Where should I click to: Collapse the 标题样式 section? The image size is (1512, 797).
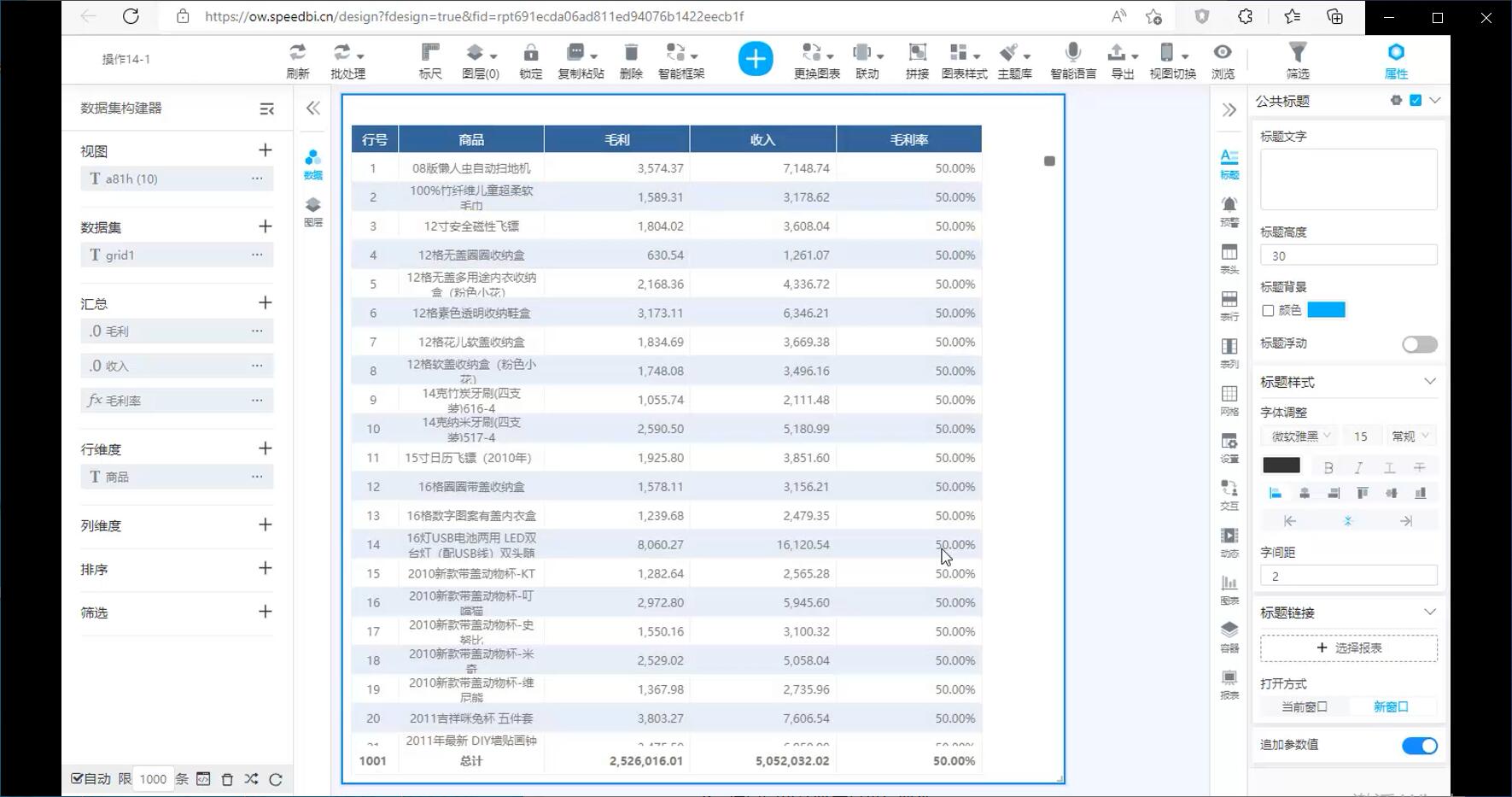coord(1429,382)
